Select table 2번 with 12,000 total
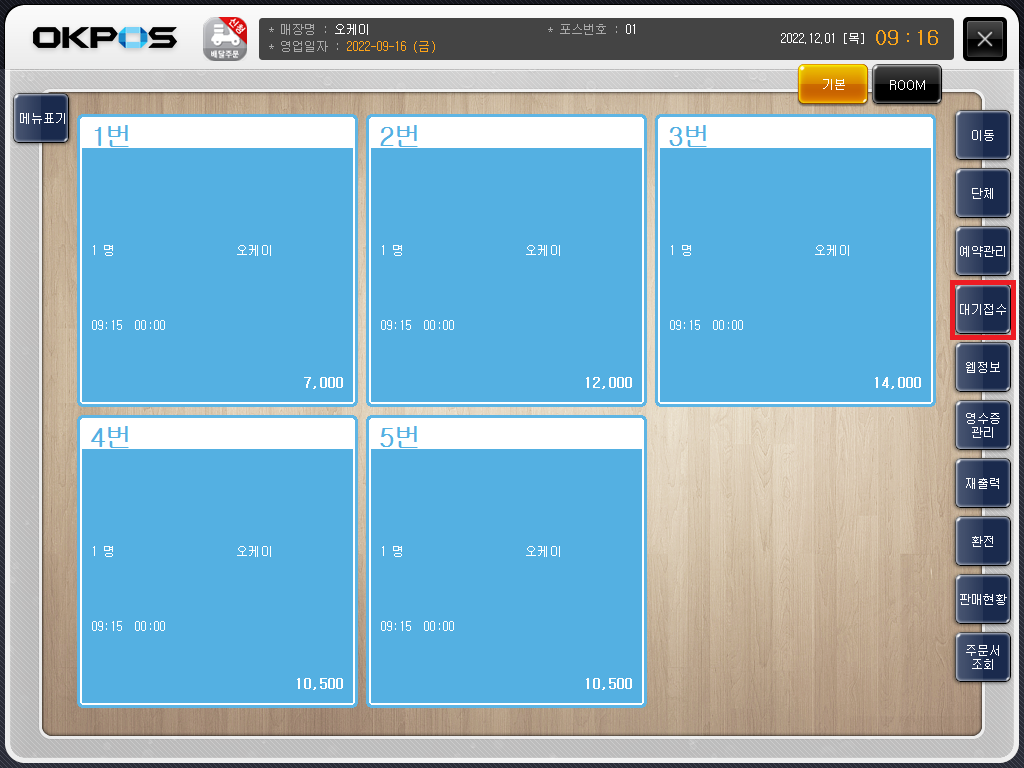Viewport: 1024px width, 768px height. click(x=506, y=260)
